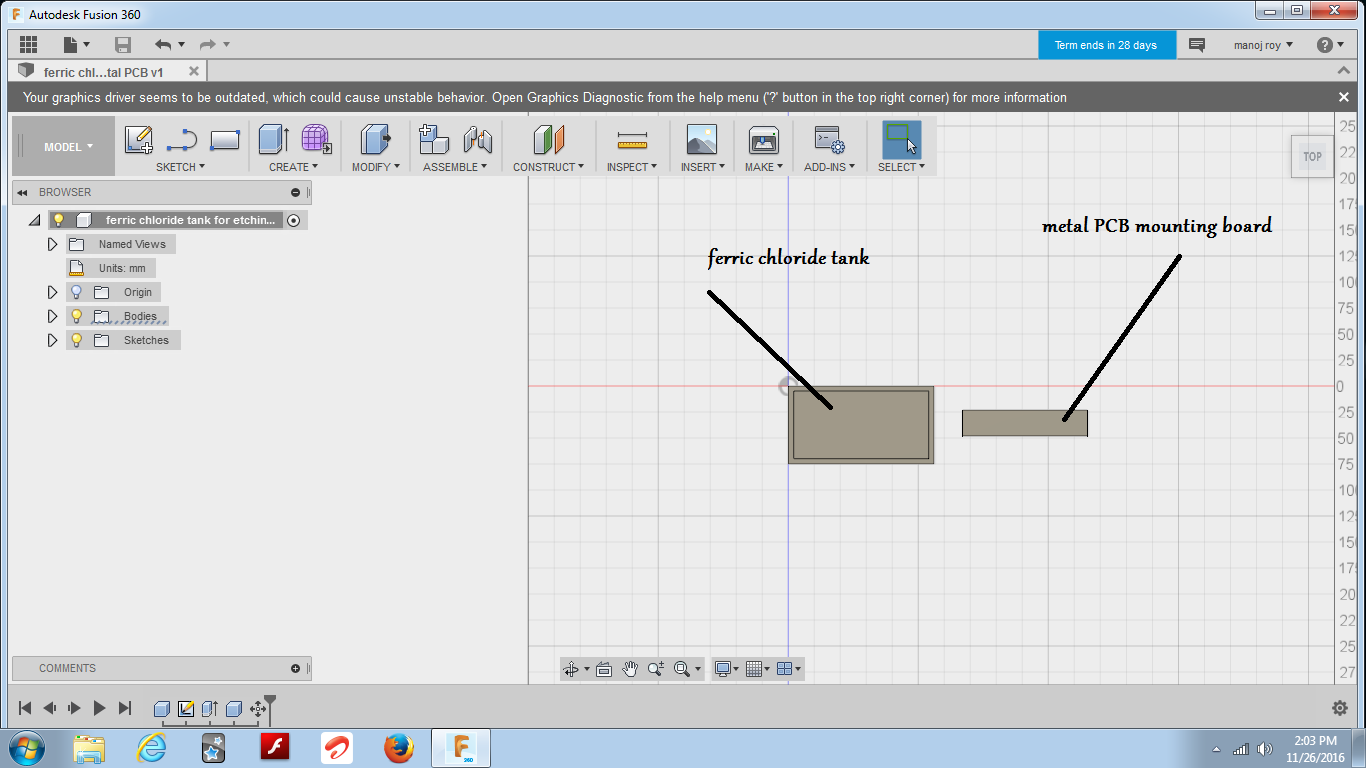Image resolution: width=1366 pixels, height=768 pixels.
Task: Toggle visibility of the Bodies folder lightbulb
Action: [77, 315]
